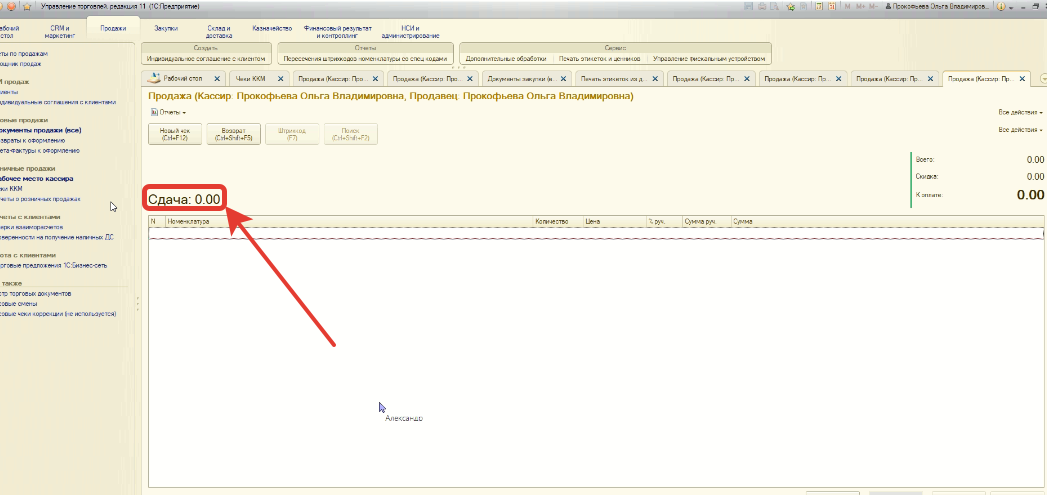Close the Рабочий стол tab

[217, 78]
